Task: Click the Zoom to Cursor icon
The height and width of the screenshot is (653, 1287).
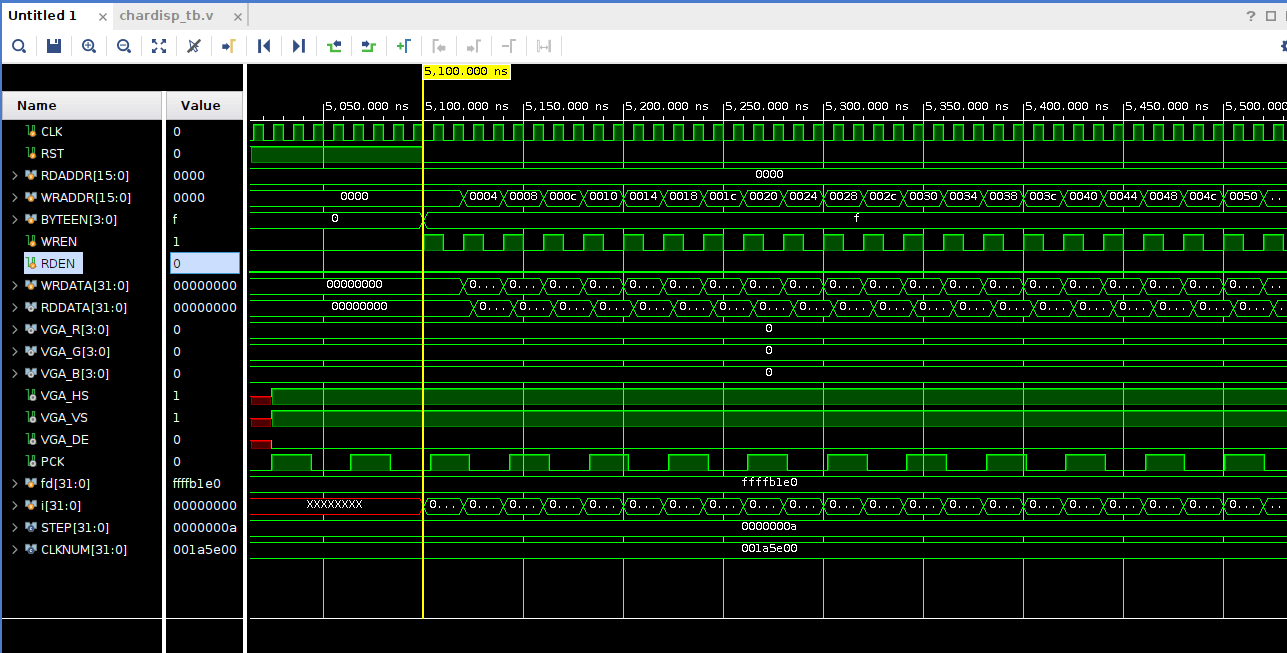Action: pyautogui.click(x=194, y=46)
